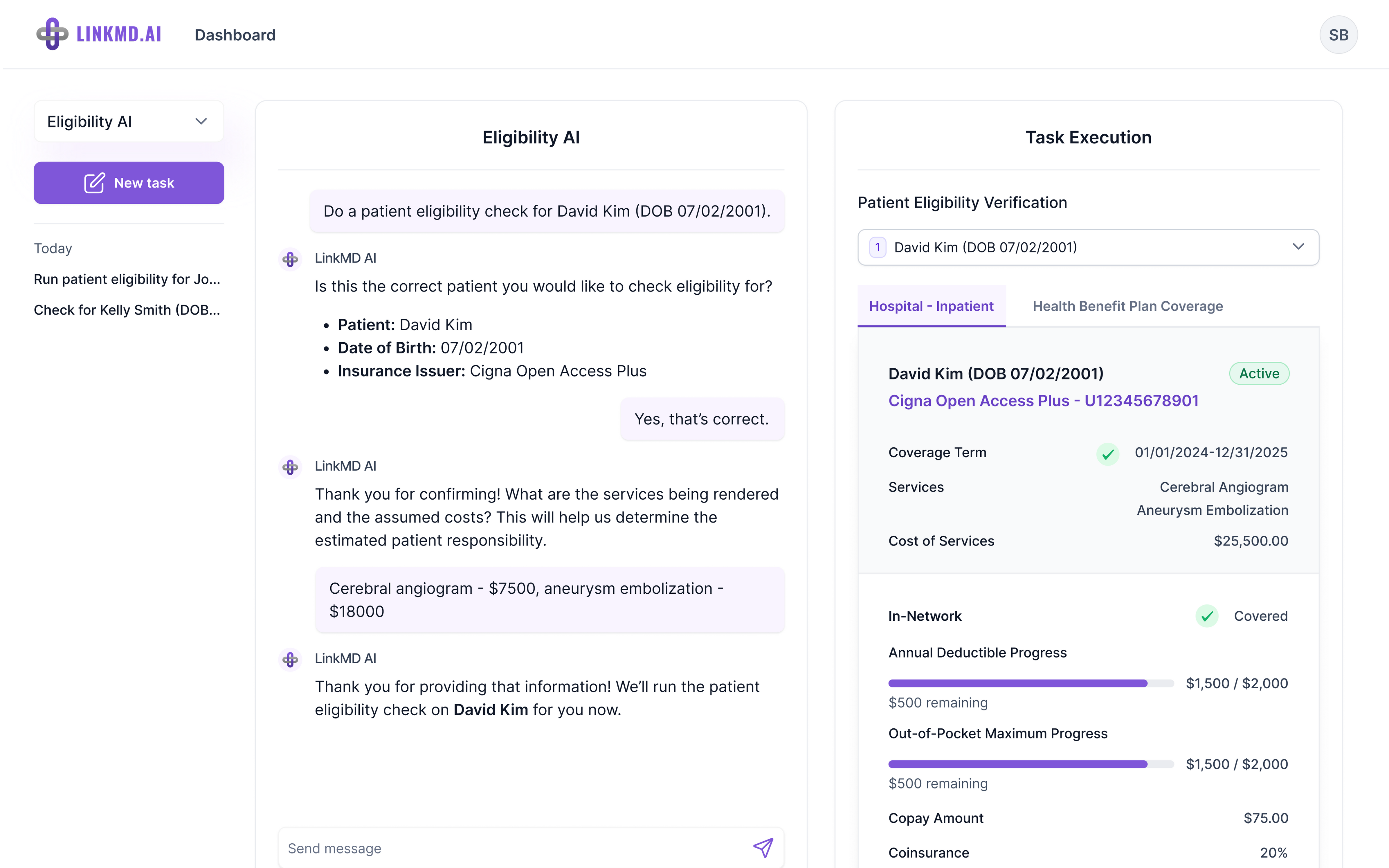Select the Hospital - Inpatient tab

click(931, 306)
